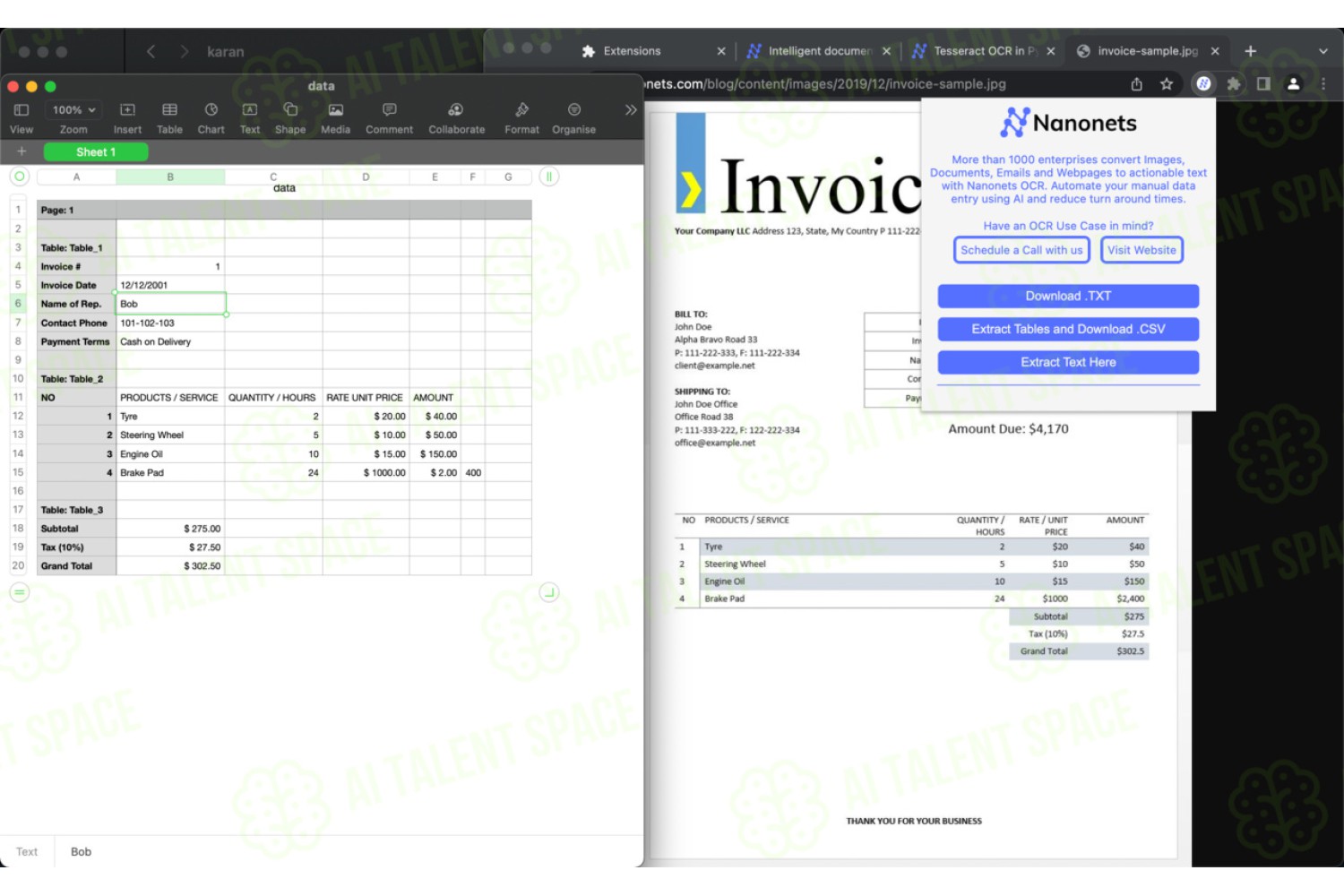Click the table corner resize handle
1344x896 pixels.
click(549, 592)
